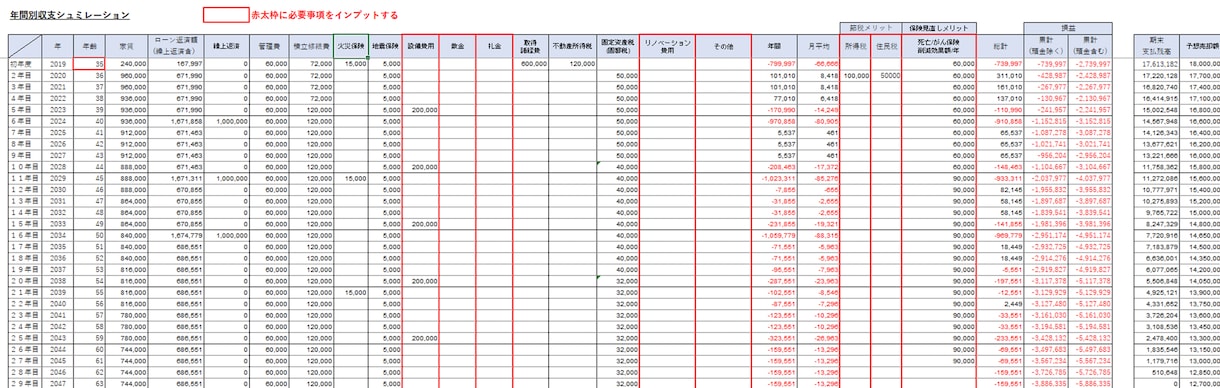The width and height of the screenshot is (1220, 388).
Task: Select the 地震保険 column header
Action: (386, 46)
